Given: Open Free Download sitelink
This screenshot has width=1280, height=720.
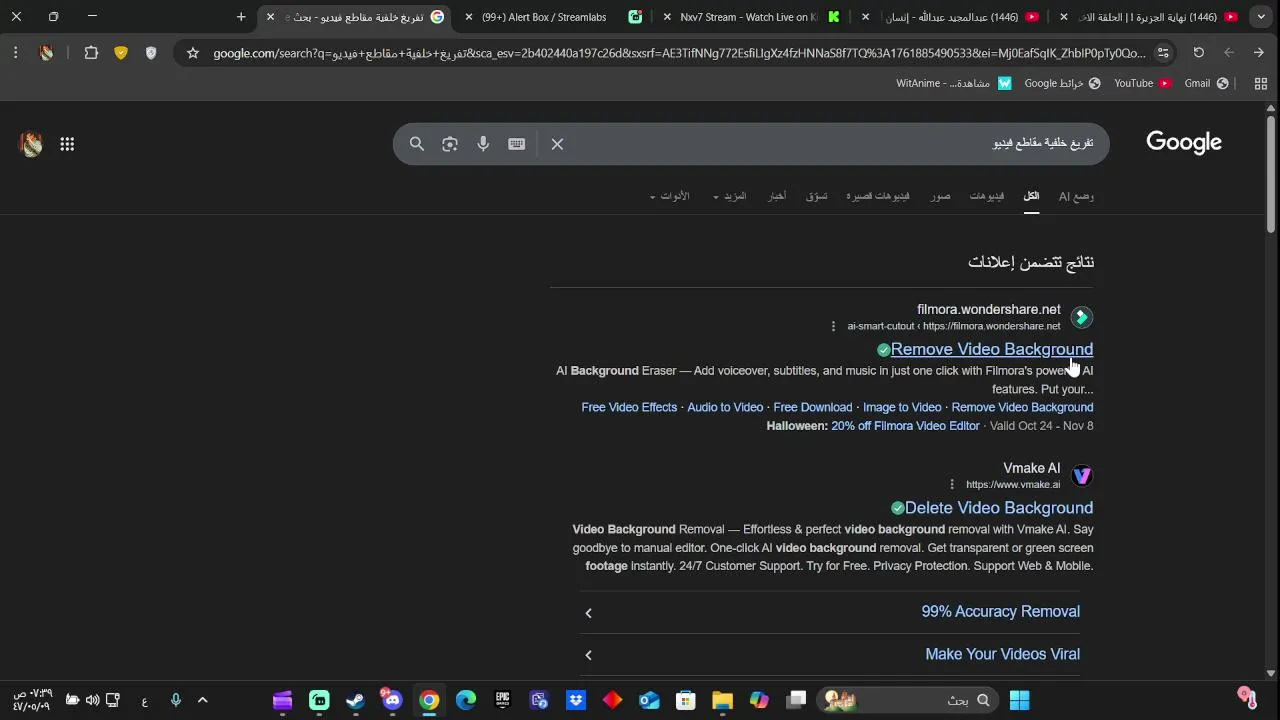Looking at the screenshot, I should click(x=813, y=407).
